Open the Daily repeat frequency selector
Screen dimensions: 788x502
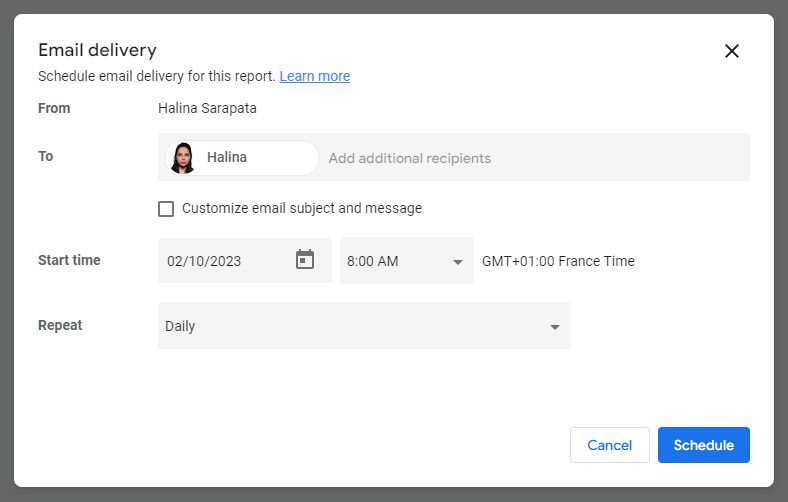350,326
